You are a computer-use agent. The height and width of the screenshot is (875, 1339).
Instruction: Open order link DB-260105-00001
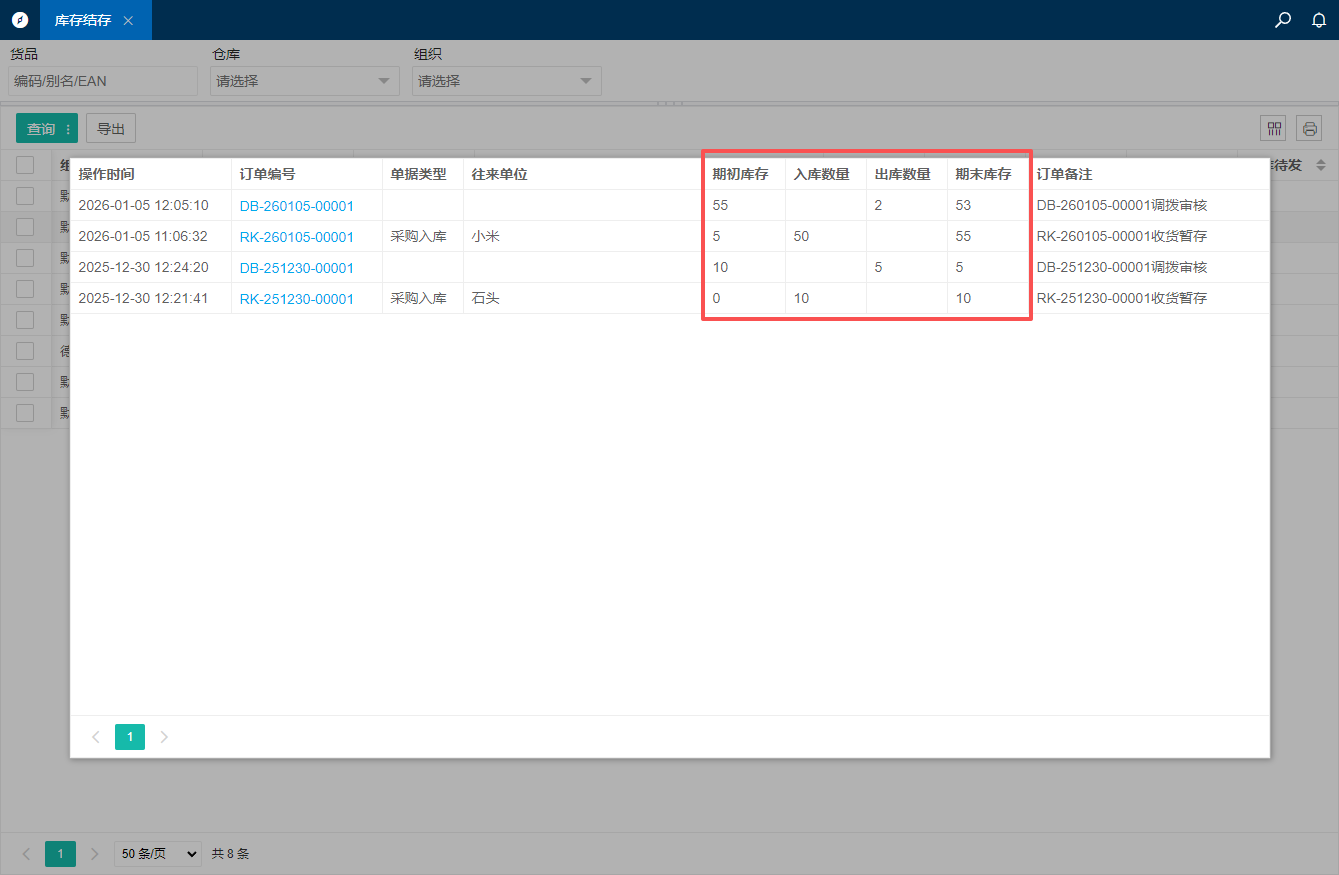click(296, 206)
